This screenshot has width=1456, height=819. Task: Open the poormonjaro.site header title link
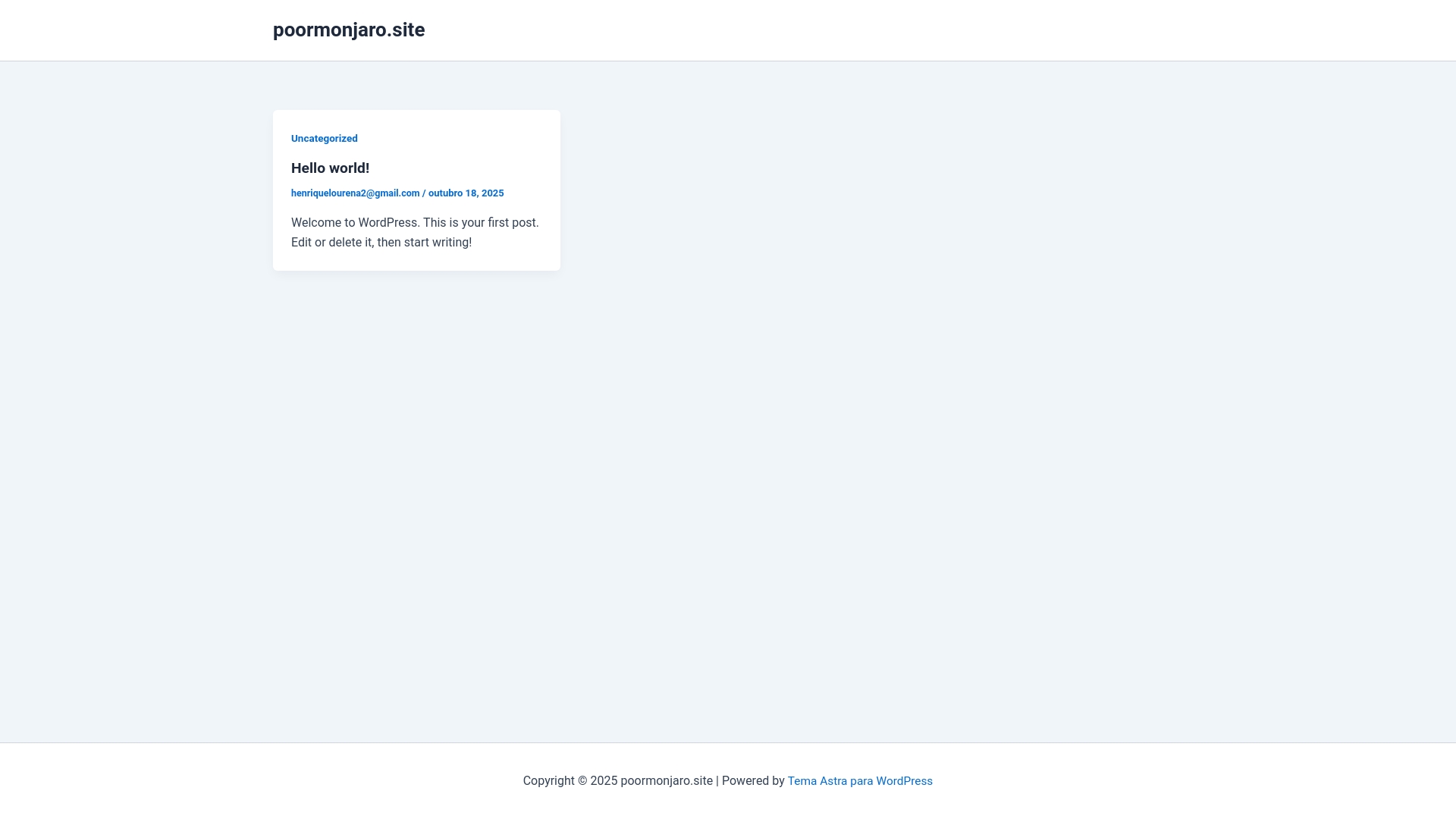click(x=348, y=30)
